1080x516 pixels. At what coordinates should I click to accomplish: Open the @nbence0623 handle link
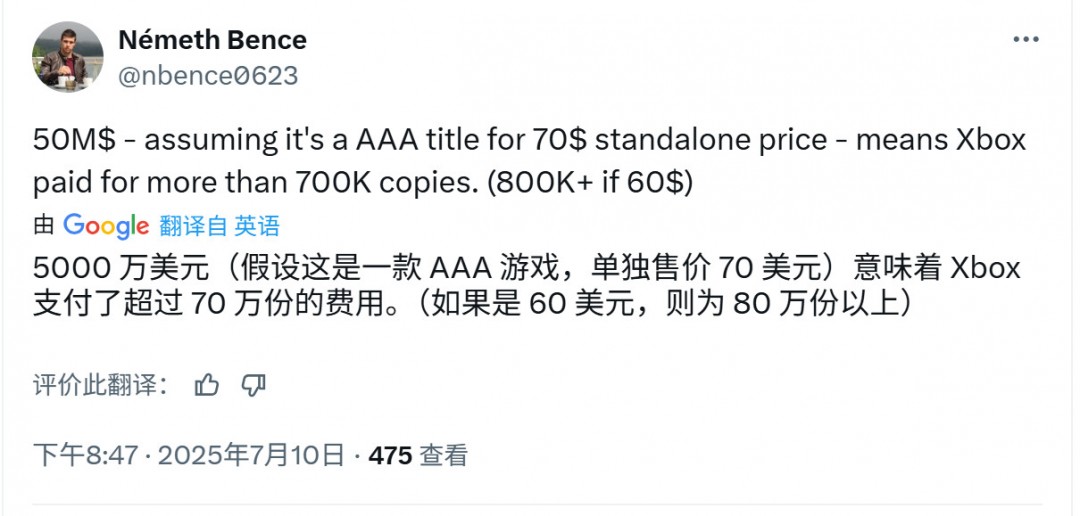[208, 75]
